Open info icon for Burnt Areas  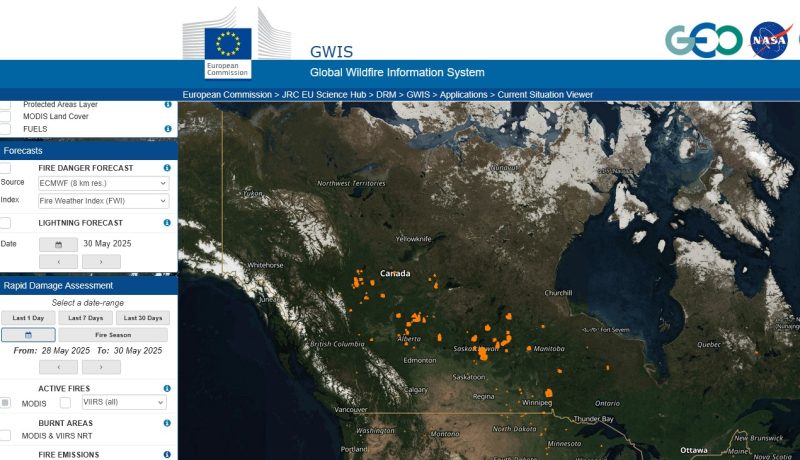tap(167, 423)
